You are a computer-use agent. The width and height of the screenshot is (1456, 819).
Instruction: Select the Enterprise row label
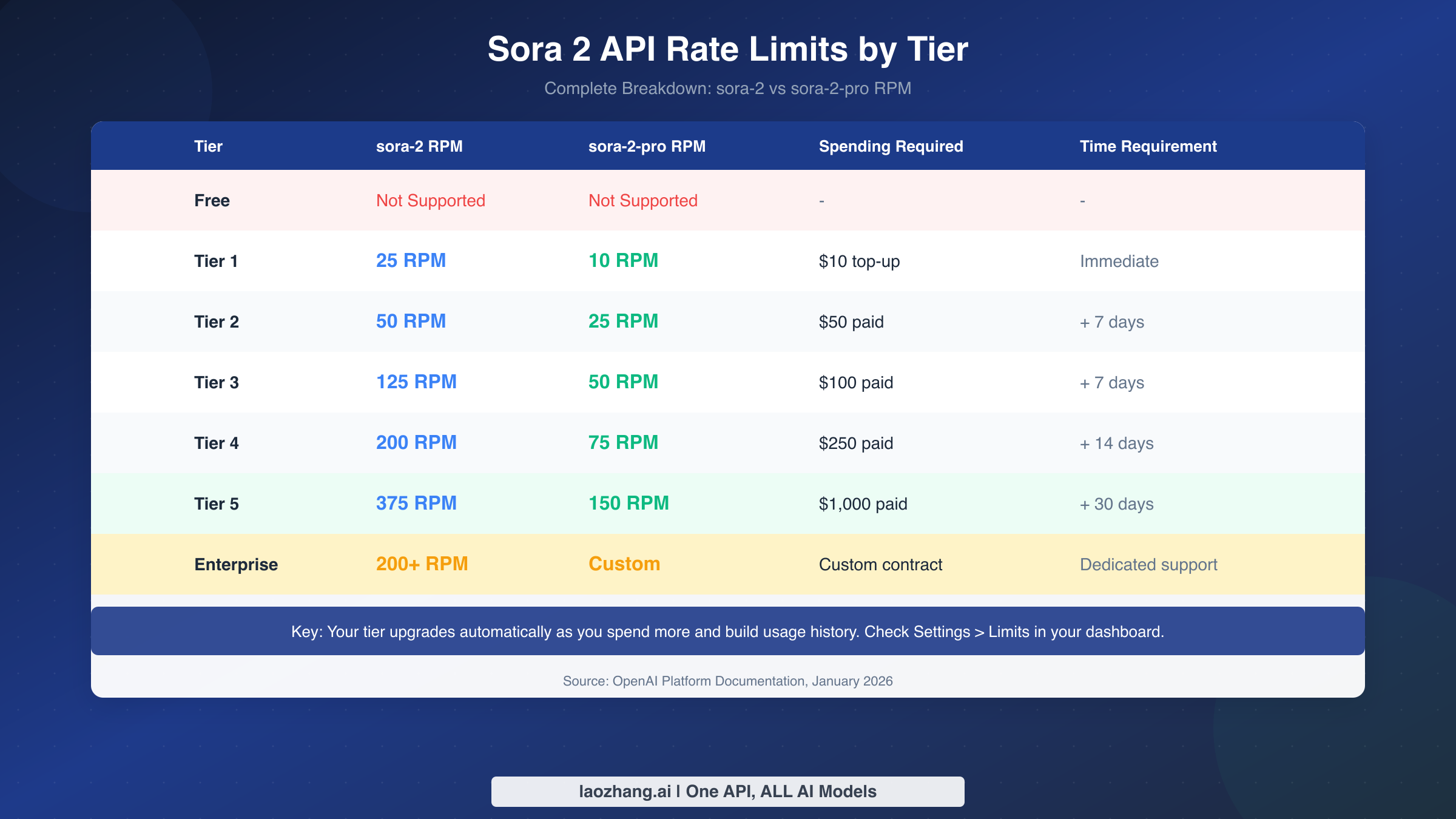(x=236, y=564)
